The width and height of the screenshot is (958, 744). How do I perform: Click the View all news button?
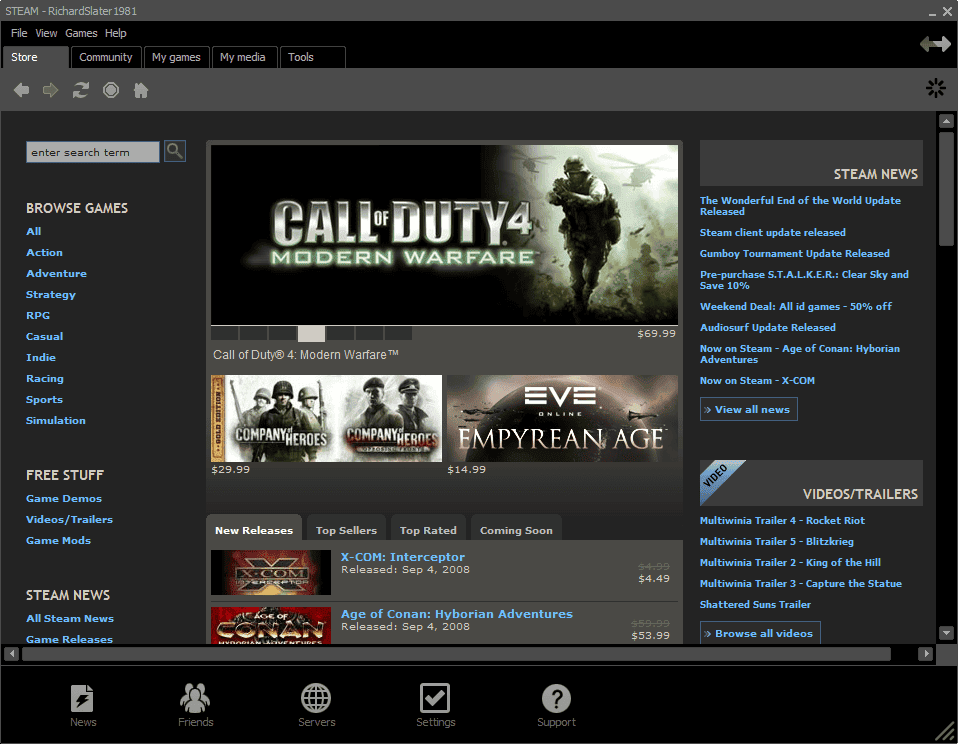coord(749,409)
